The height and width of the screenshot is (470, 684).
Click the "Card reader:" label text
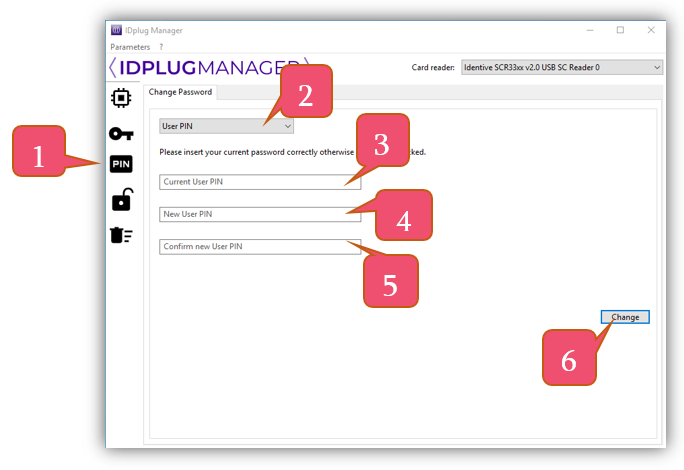(x=433, y=67)
